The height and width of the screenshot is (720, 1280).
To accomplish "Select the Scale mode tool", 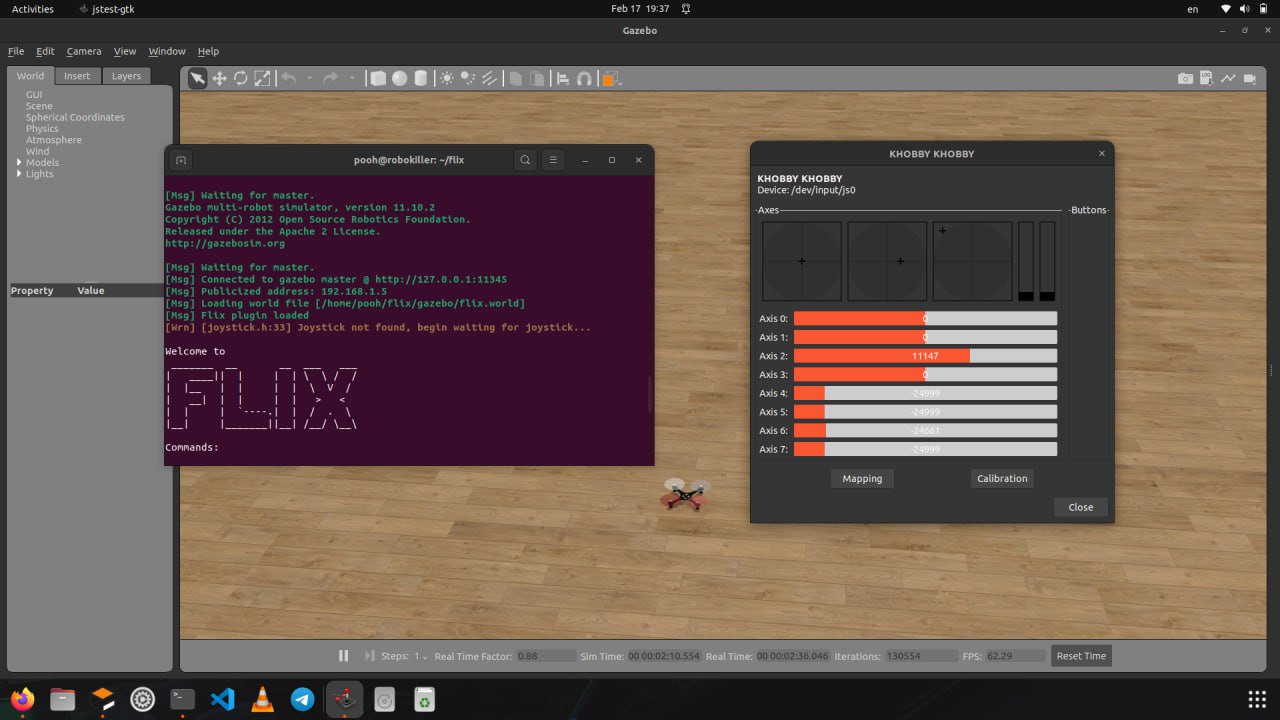I will [262, 78].
